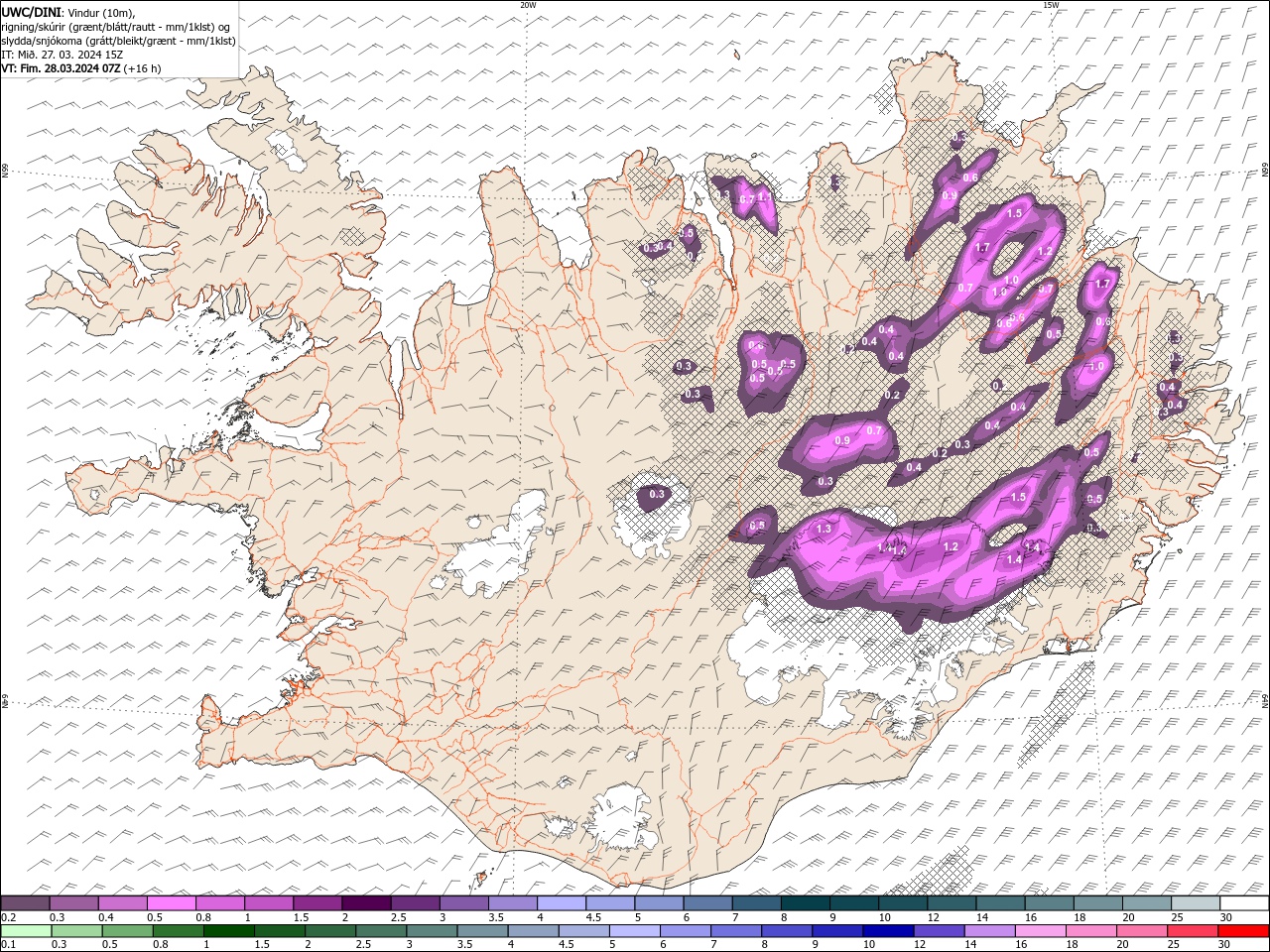Click the '0.1' label in the bottom legend row

(x=8, y=945)
